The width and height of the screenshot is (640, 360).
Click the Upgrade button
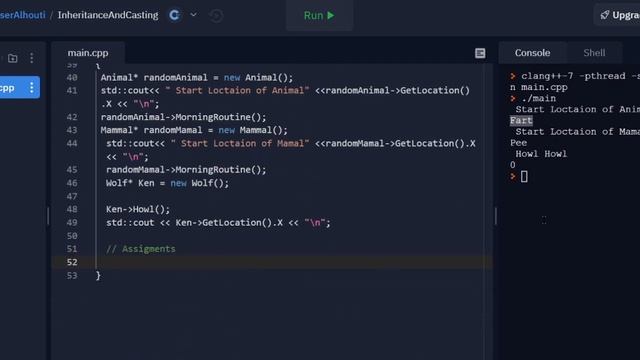618,15
